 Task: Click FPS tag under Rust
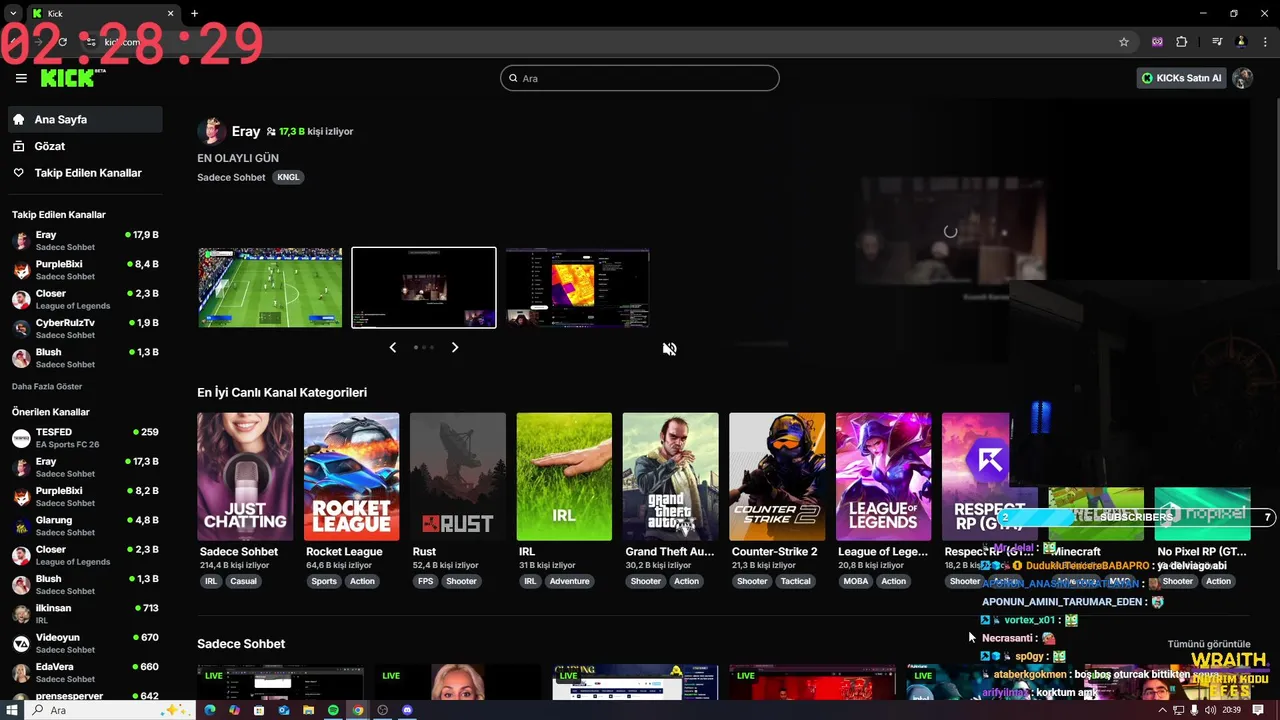pos(426,581)
